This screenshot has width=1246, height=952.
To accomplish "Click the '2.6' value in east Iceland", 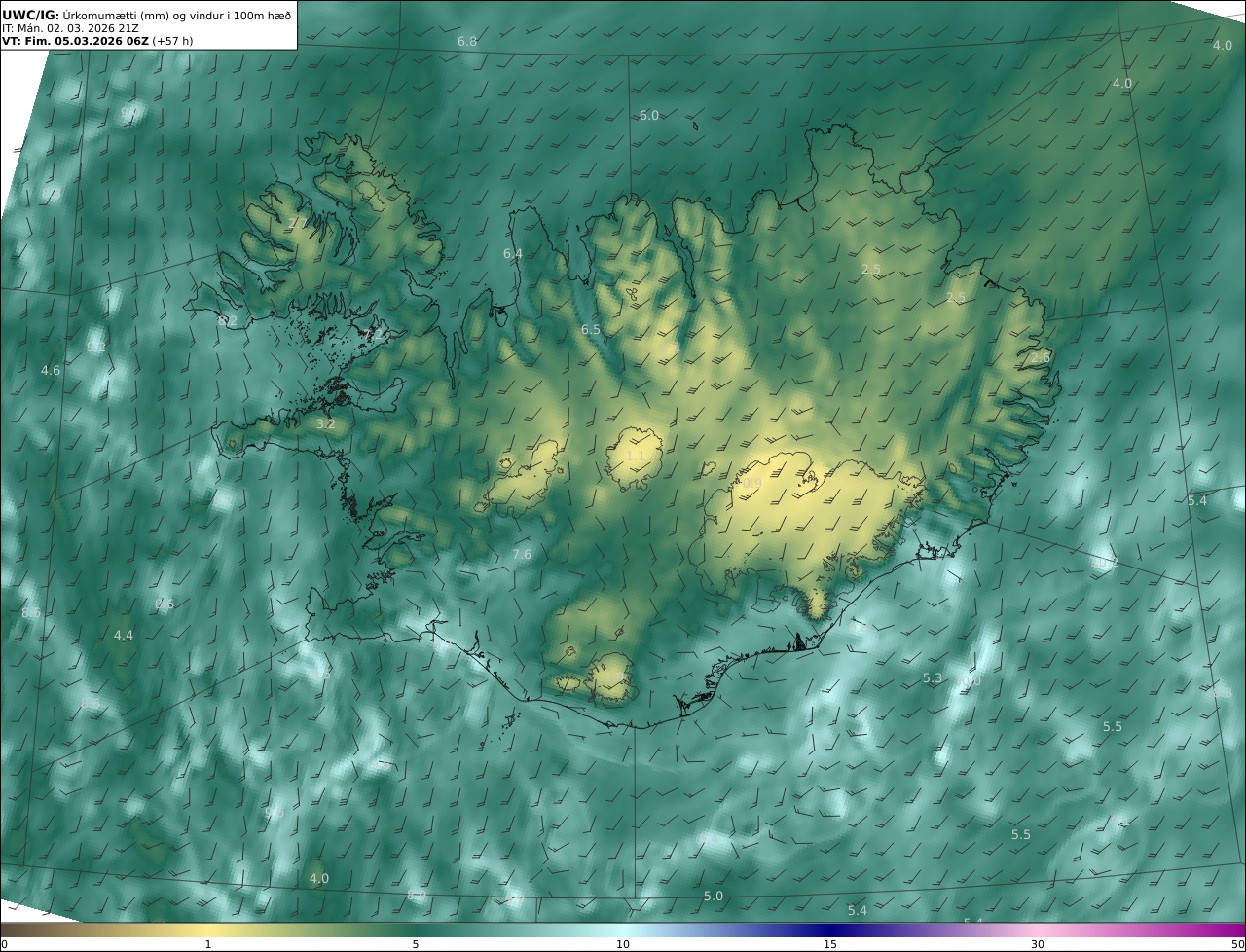I will point(1041,358).
